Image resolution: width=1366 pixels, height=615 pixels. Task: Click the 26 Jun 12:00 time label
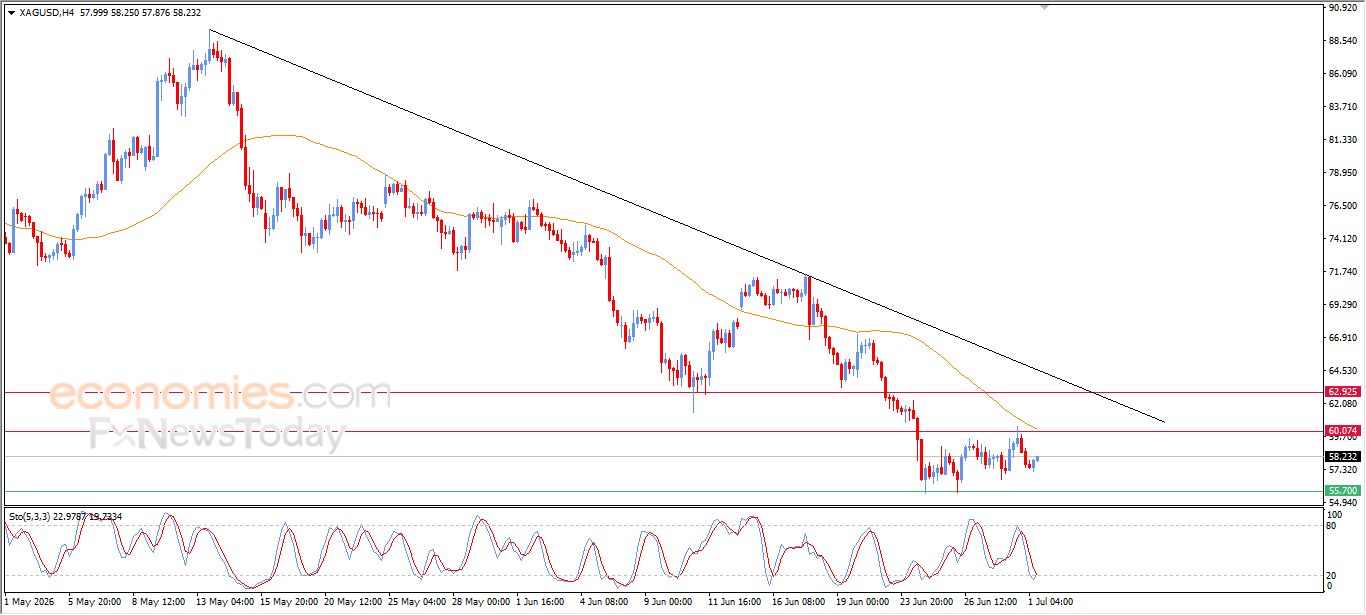992,602
